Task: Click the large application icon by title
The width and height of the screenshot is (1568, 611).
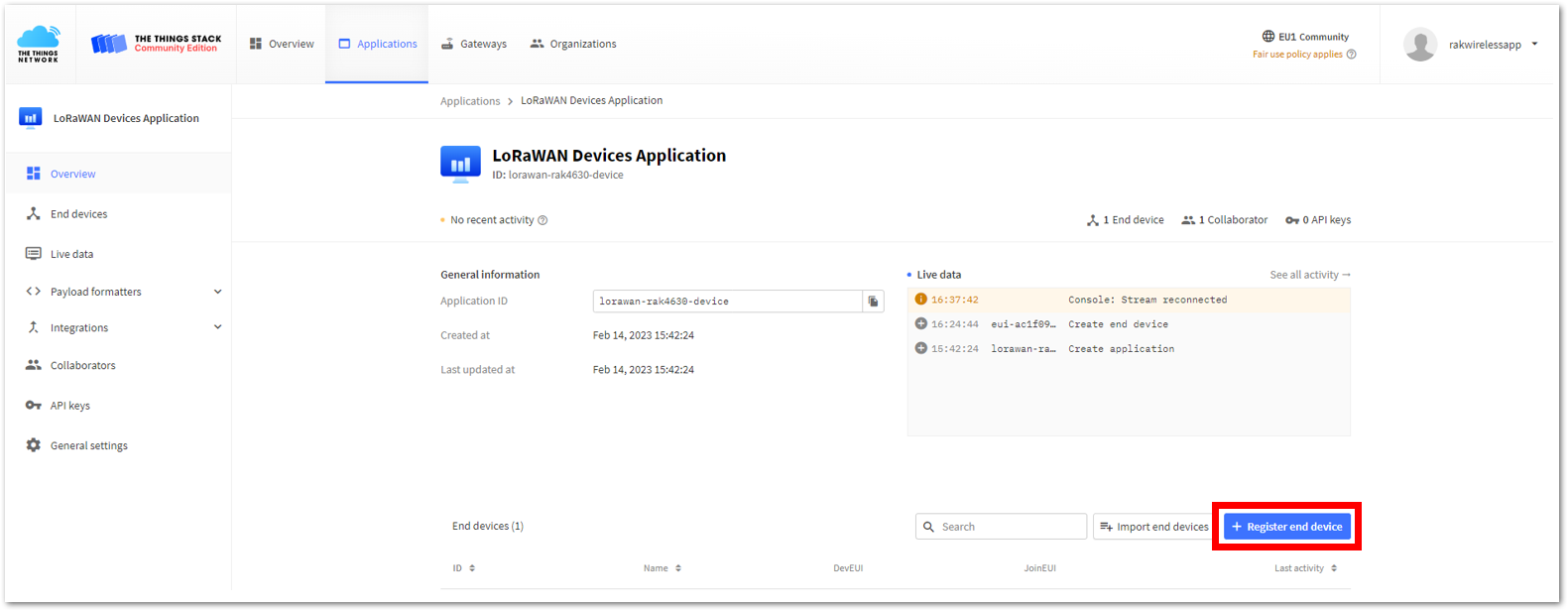Action: pyautogui.click(x=460, y=164)
